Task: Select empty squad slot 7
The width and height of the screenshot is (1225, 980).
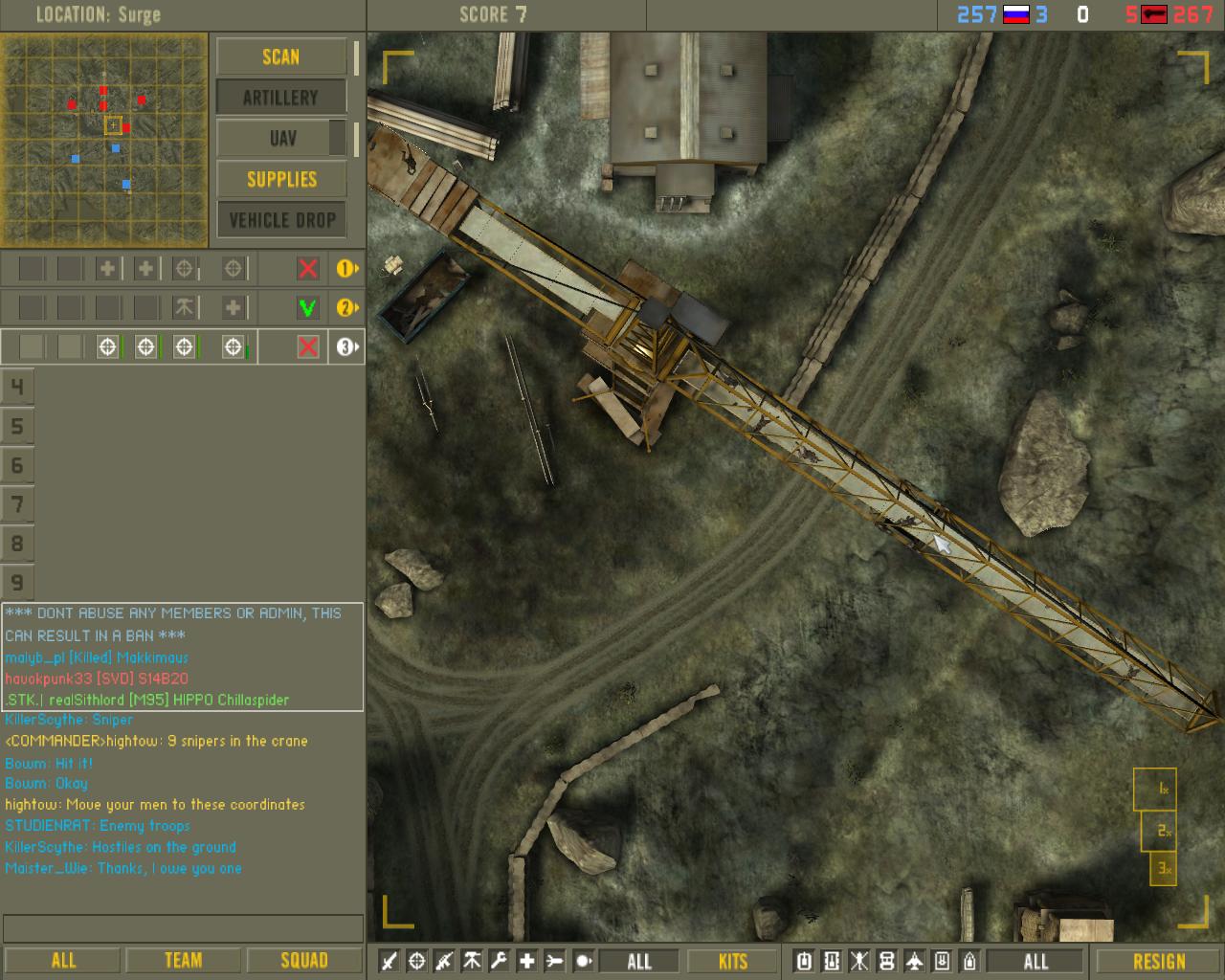Action: pos(17,504)
